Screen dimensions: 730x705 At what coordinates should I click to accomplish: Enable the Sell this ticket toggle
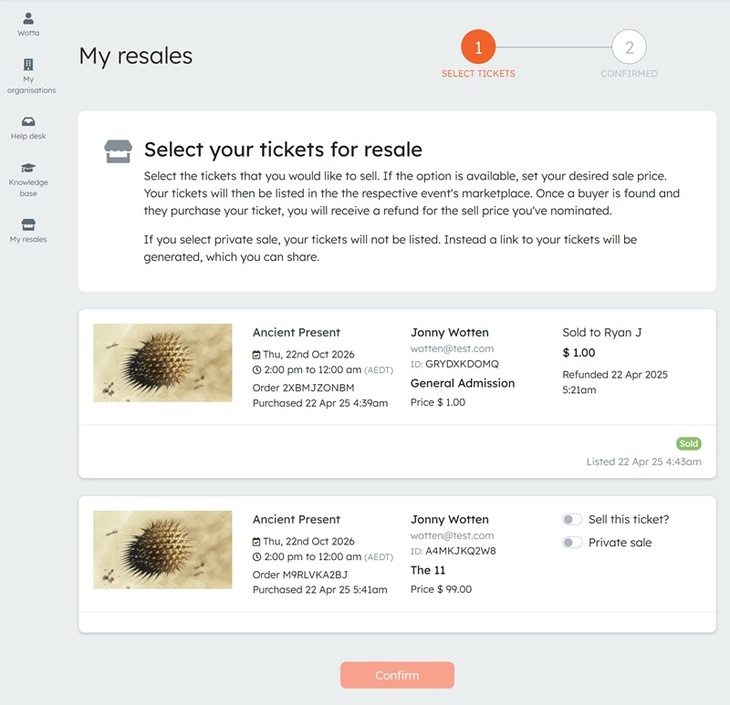572,520
